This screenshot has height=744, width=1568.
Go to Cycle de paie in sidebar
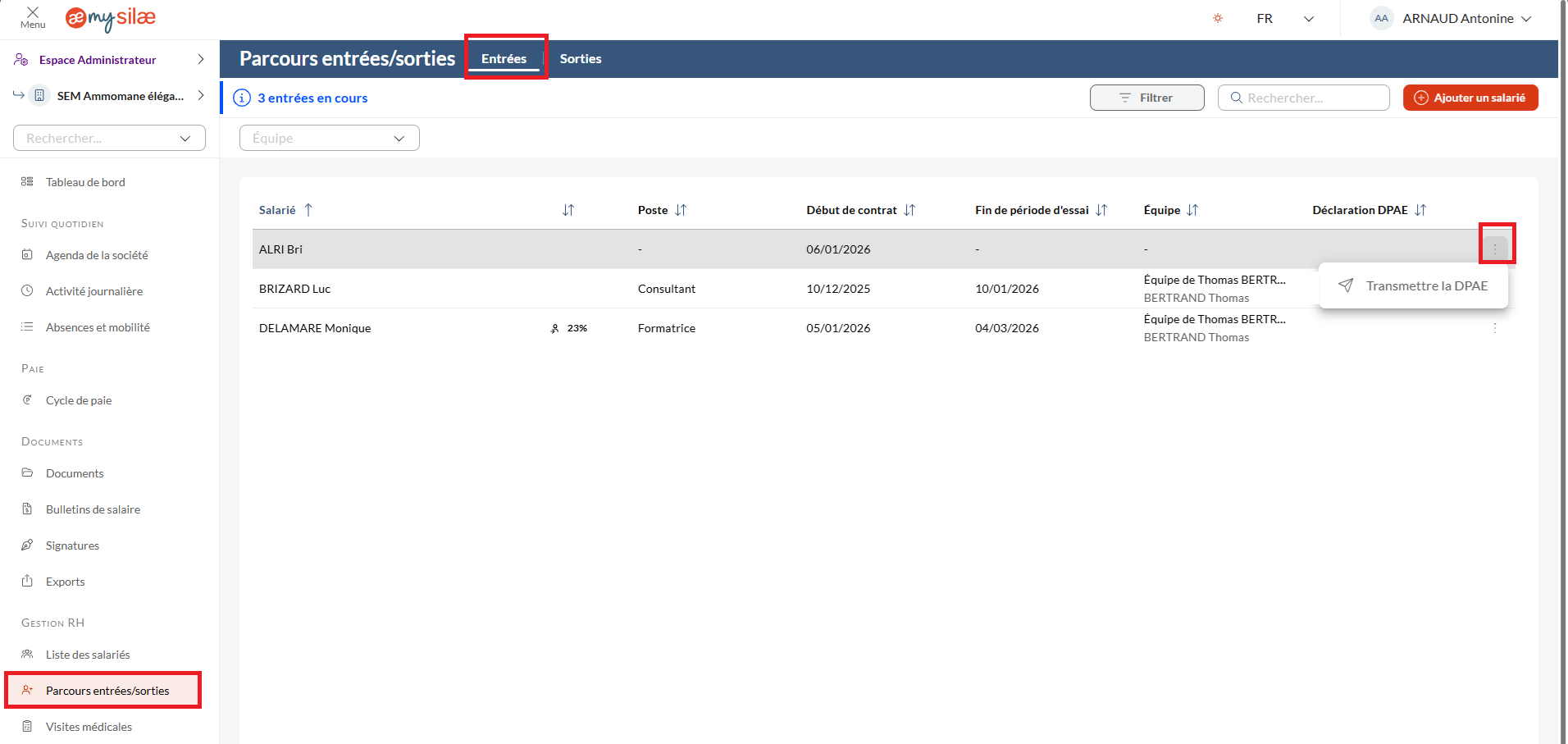point(79,400)
